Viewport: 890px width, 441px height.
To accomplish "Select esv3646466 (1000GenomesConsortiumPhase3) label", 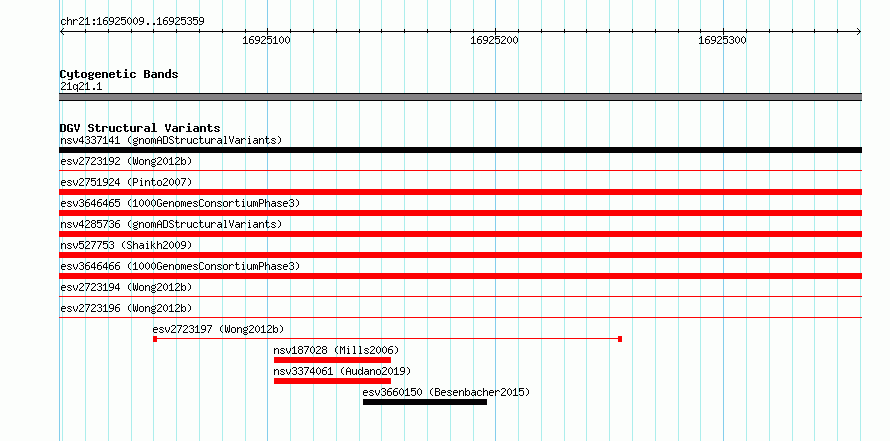I will coord(180,266).
